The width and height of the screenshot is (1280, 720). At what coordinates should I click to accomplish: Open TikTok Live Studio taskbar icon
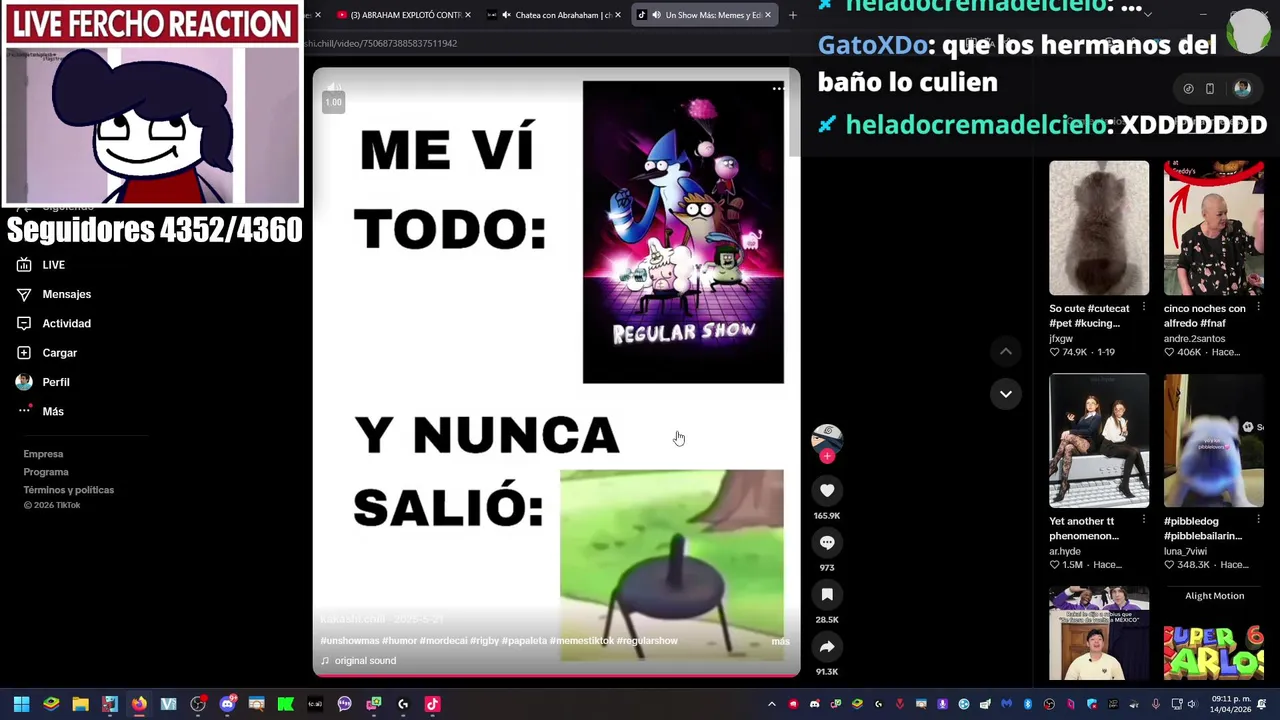pos(432,704)
